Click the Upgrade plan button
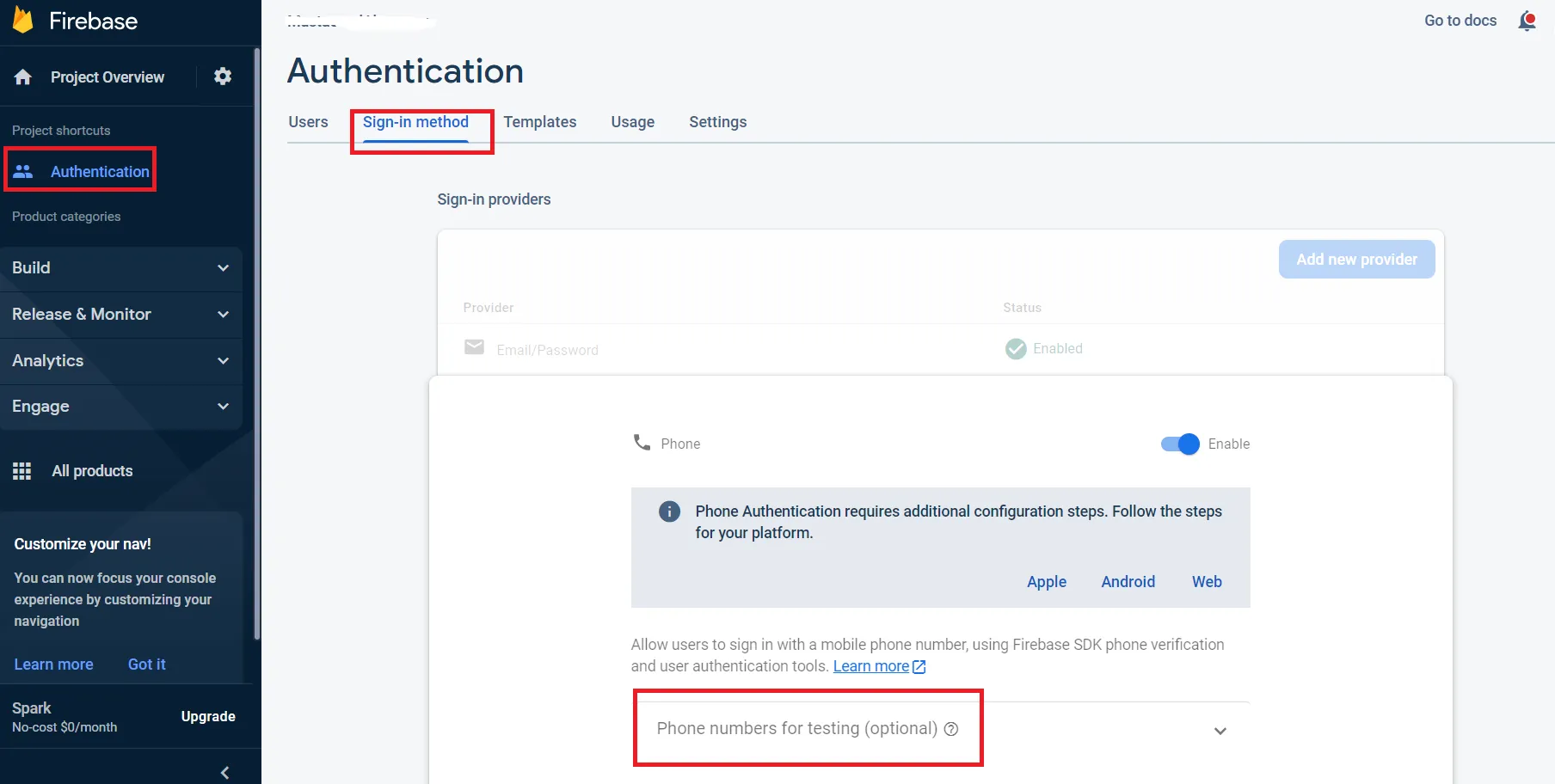This screenshot has height=784, width=1555. pyautogui.click(x=208, y=717)
